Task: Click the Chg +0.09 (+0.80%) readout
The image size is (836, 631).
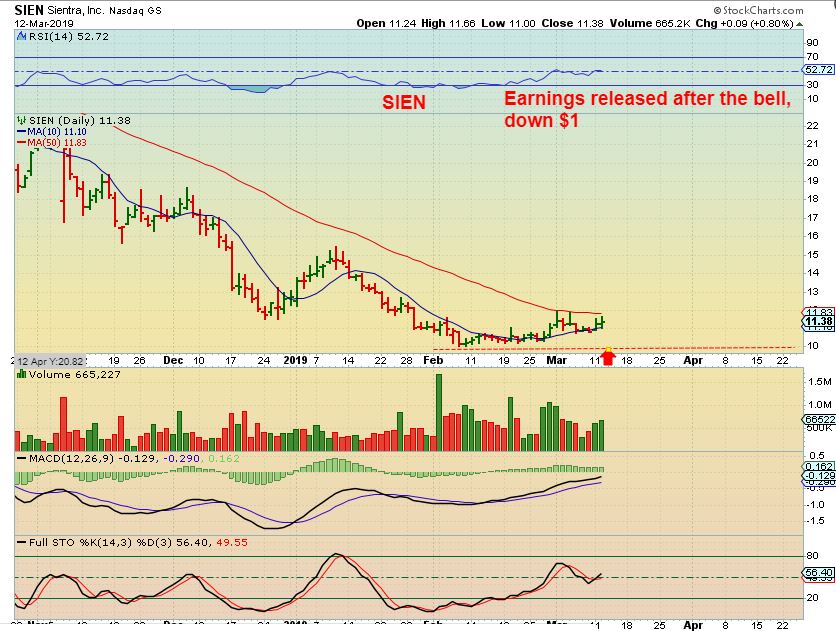Action: pyautogui.click(x=744, y=23)
